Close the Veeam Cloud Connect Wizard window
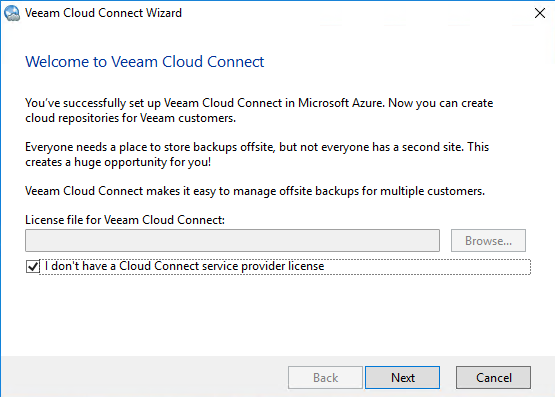This screenshot has width=555, height=397. pyautogui.click(x=539, y=13)
